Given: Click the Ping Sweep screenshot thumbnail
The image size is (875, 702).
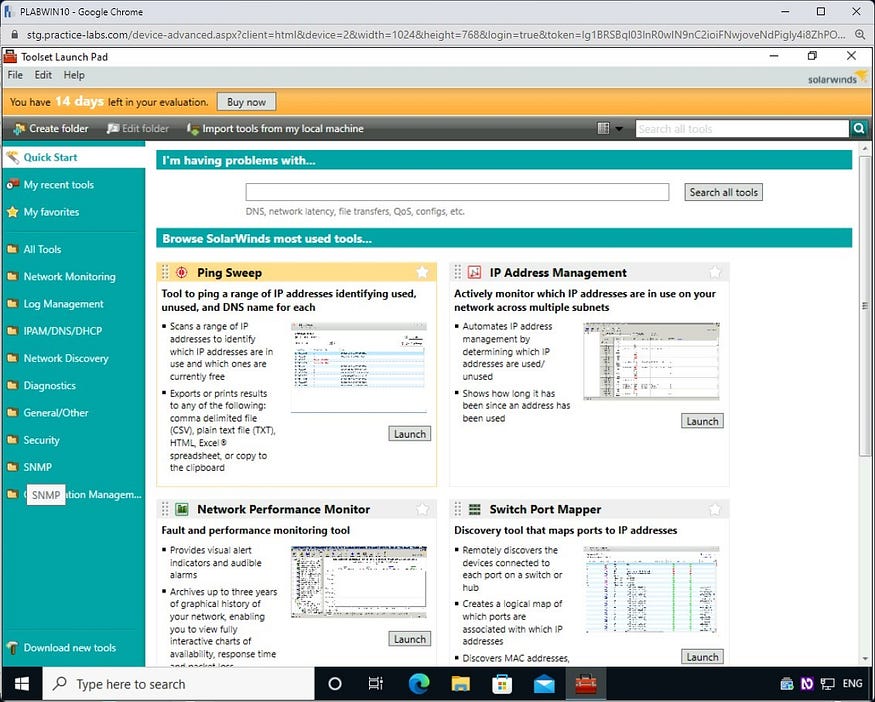Looking at the screenshot, I should click(359, 367).
